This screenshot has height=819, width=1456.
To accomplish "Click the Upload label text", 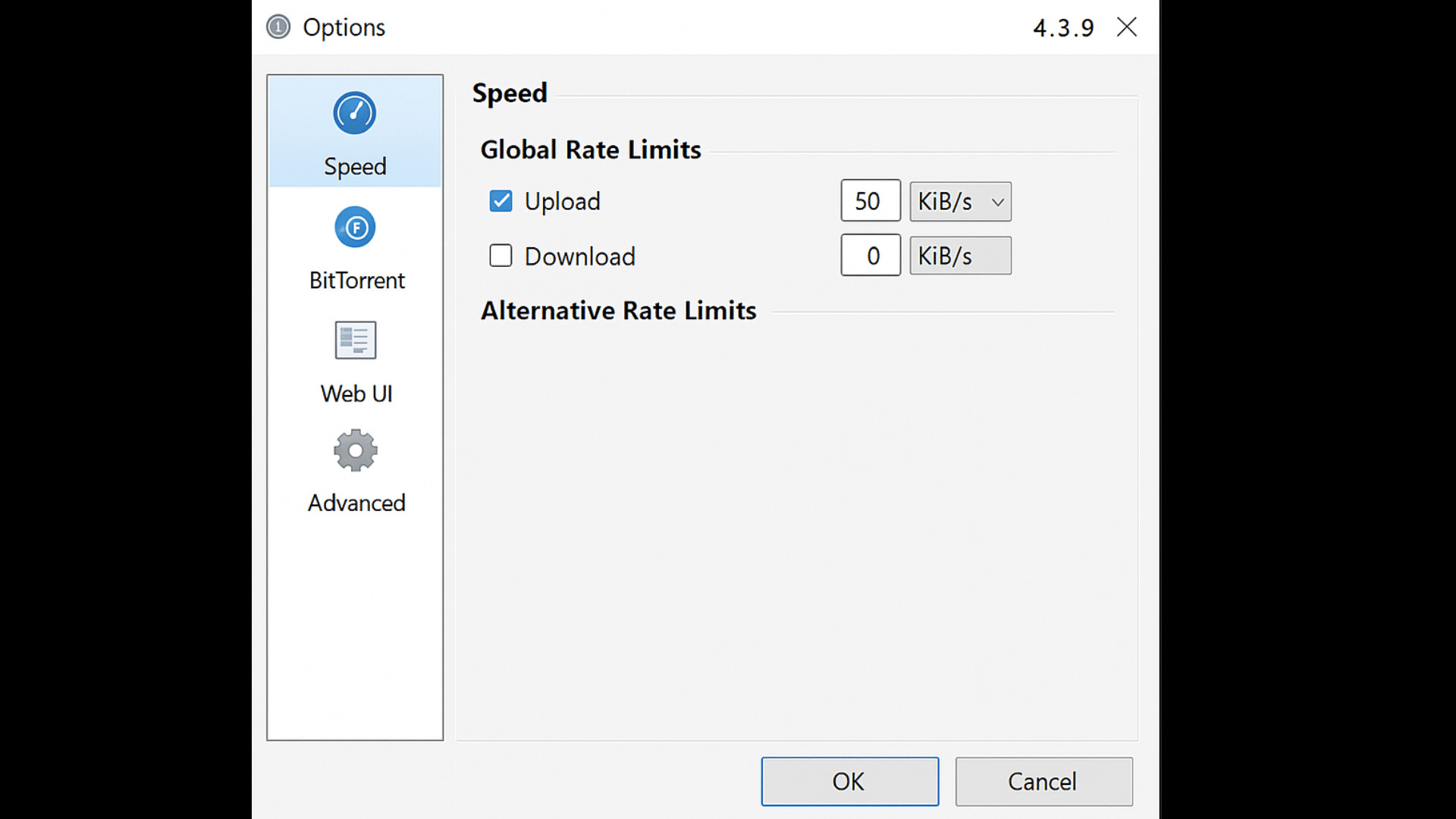I will point(562,202).
